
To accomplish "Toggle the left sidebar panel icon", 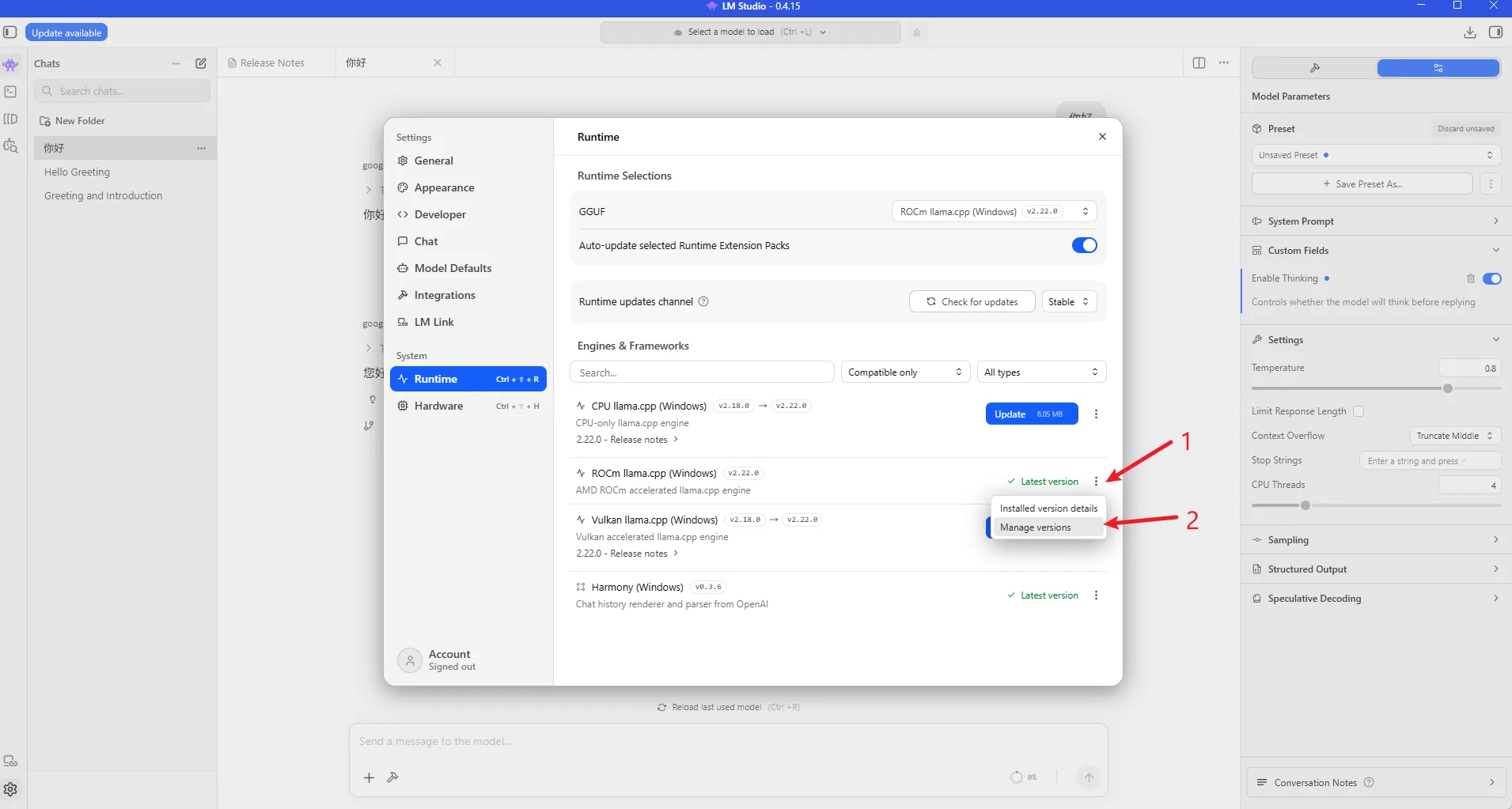I will [10, 32].
